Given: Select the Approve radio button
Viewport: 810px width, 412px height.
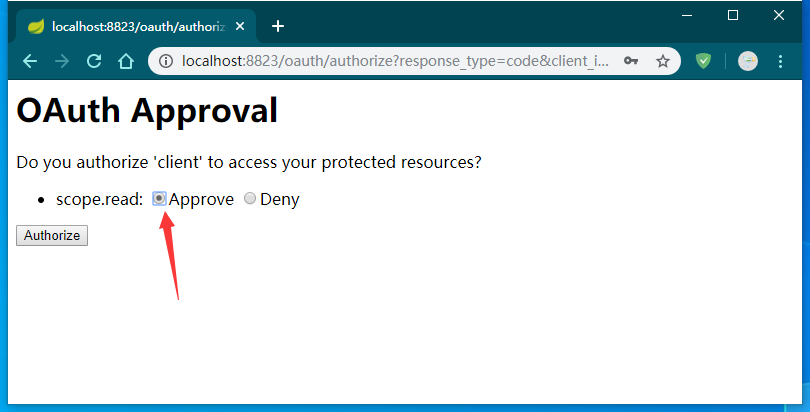Looking at the screenshot, I should tap(159, 199).
